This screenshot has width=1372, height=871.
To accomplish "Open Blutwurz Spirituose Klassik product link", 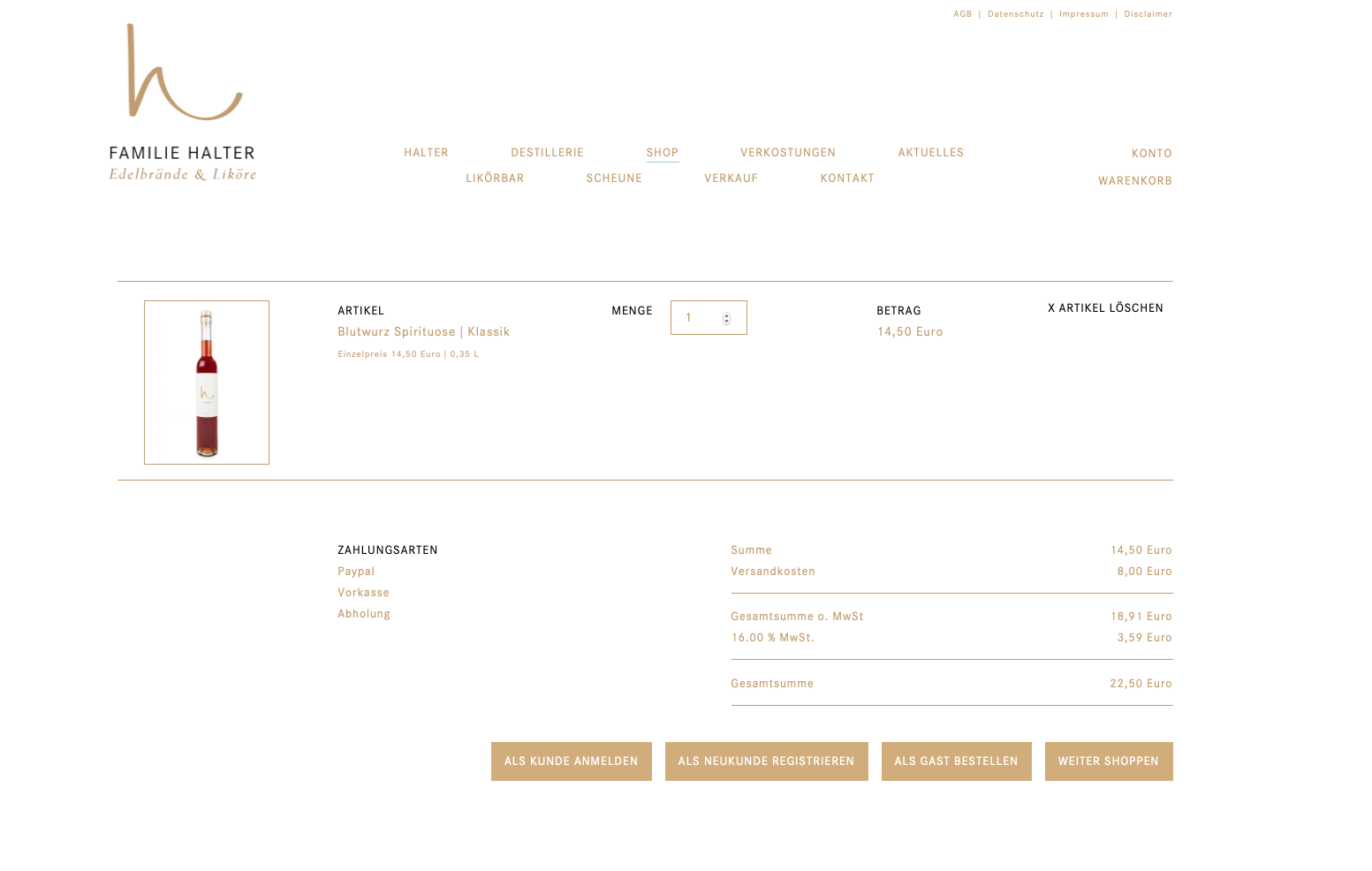I will click(423, 332).
